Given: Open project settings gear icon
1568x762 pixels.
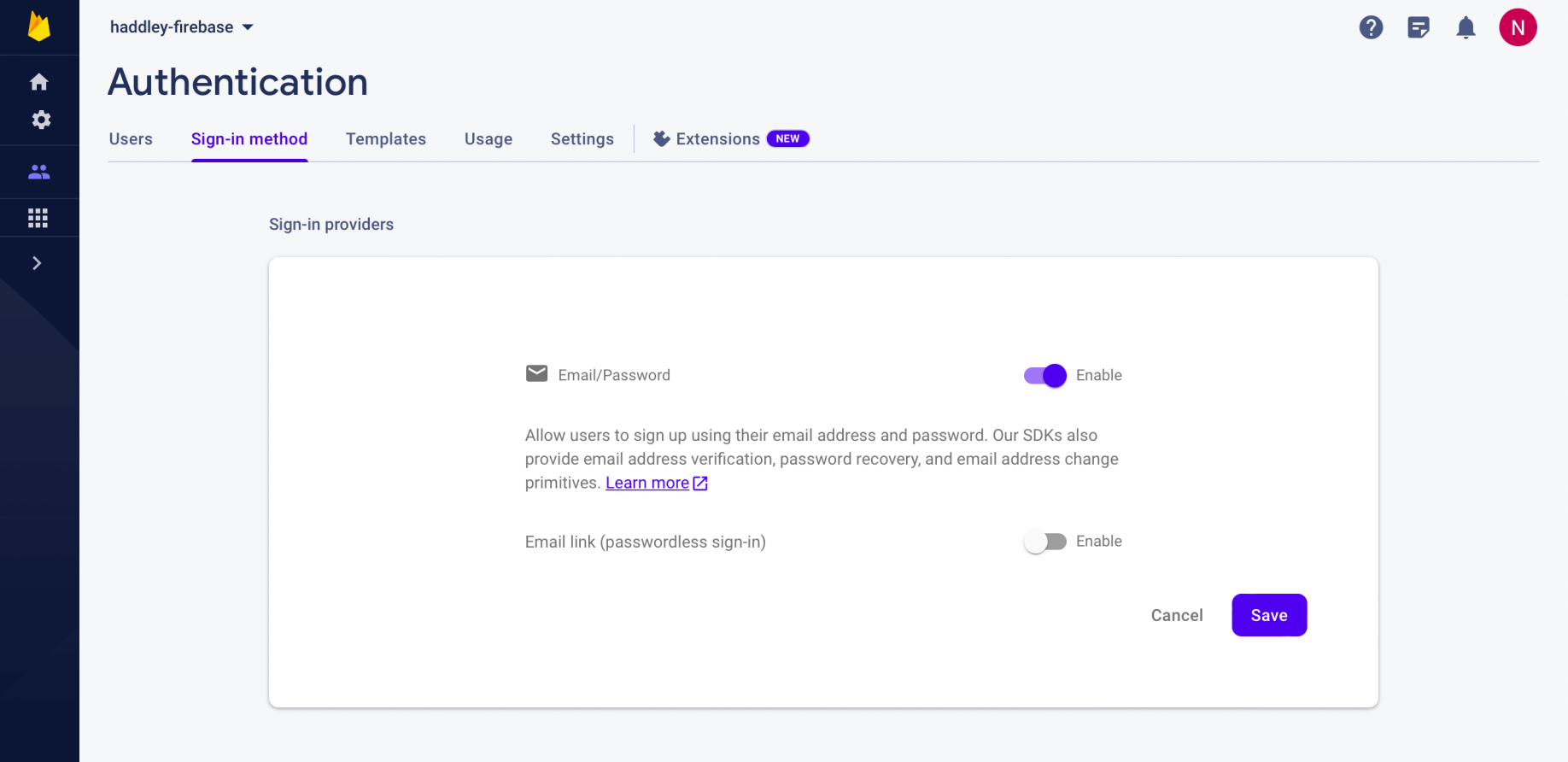Looking at the screenshot, I should (x=40, y=120).
